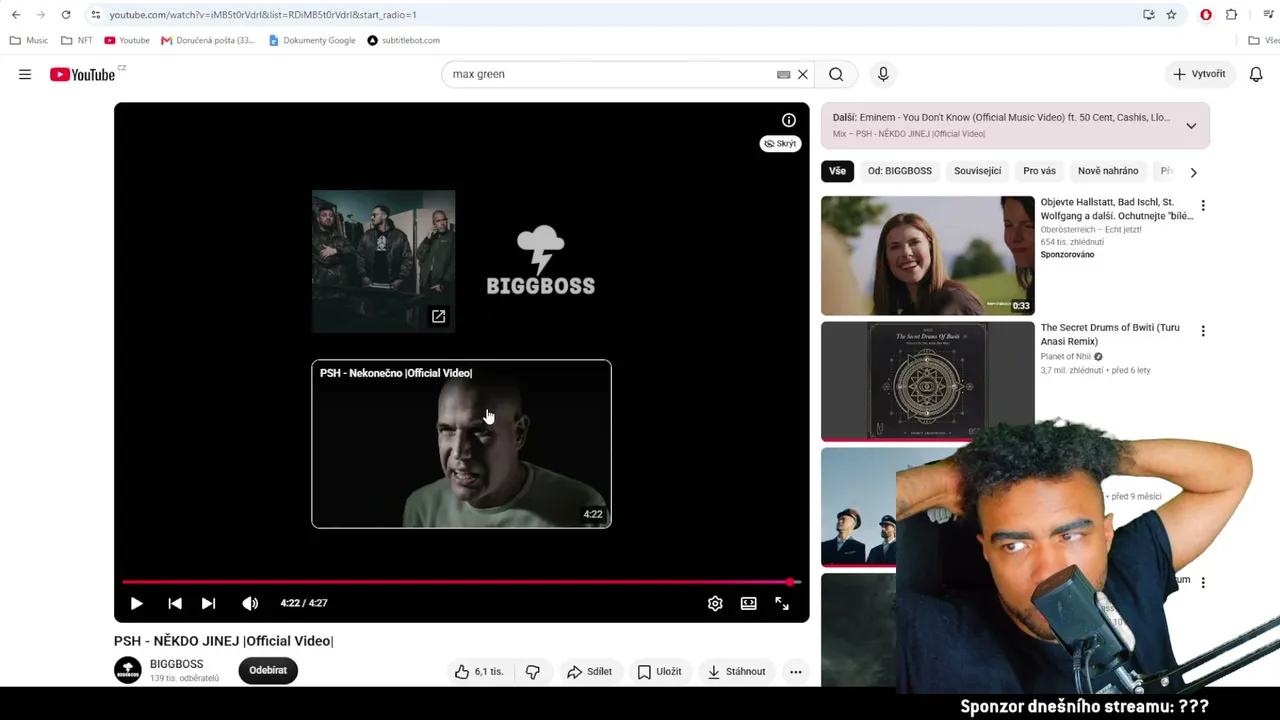Open the subtitlebot.com bookmark
Image resolution: width=1280 pixels, height=720 pixels.
click(404, 41)
